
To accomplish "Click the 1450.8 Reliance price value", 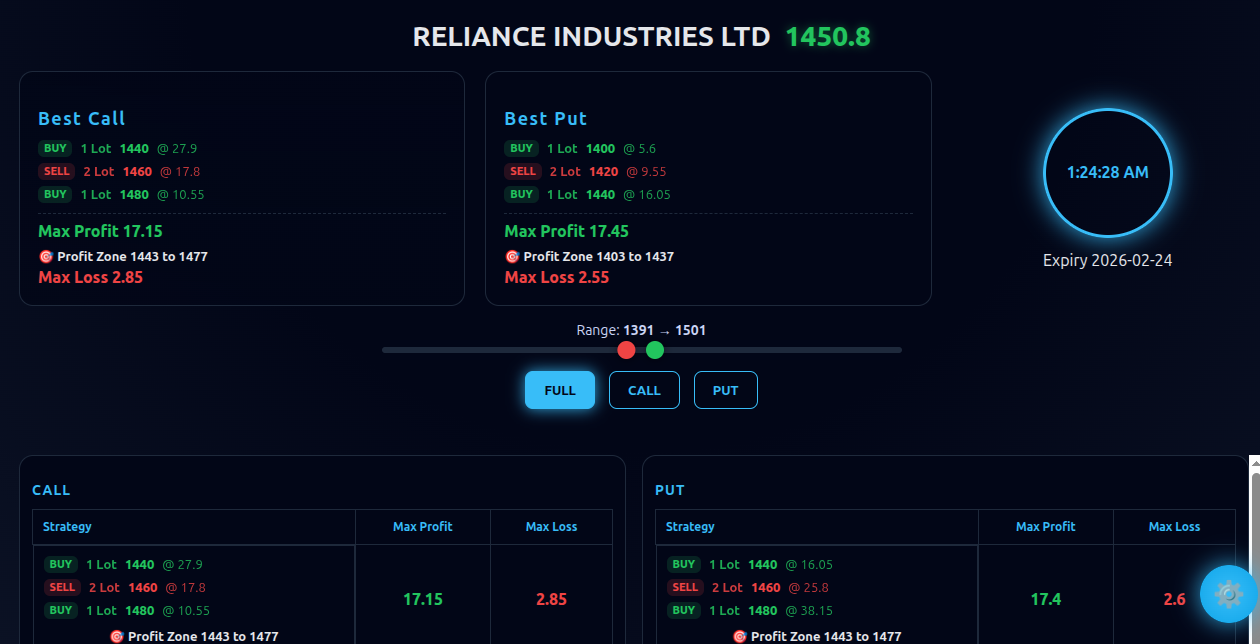I will pyautogui.click(x=827, y=37).
